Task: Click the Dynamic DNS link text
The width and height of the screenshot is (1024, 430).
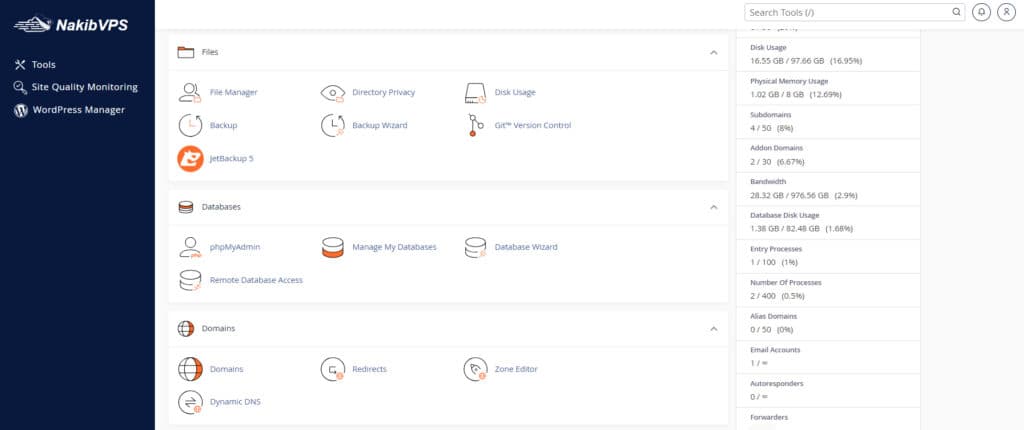Action: point(235,403)
